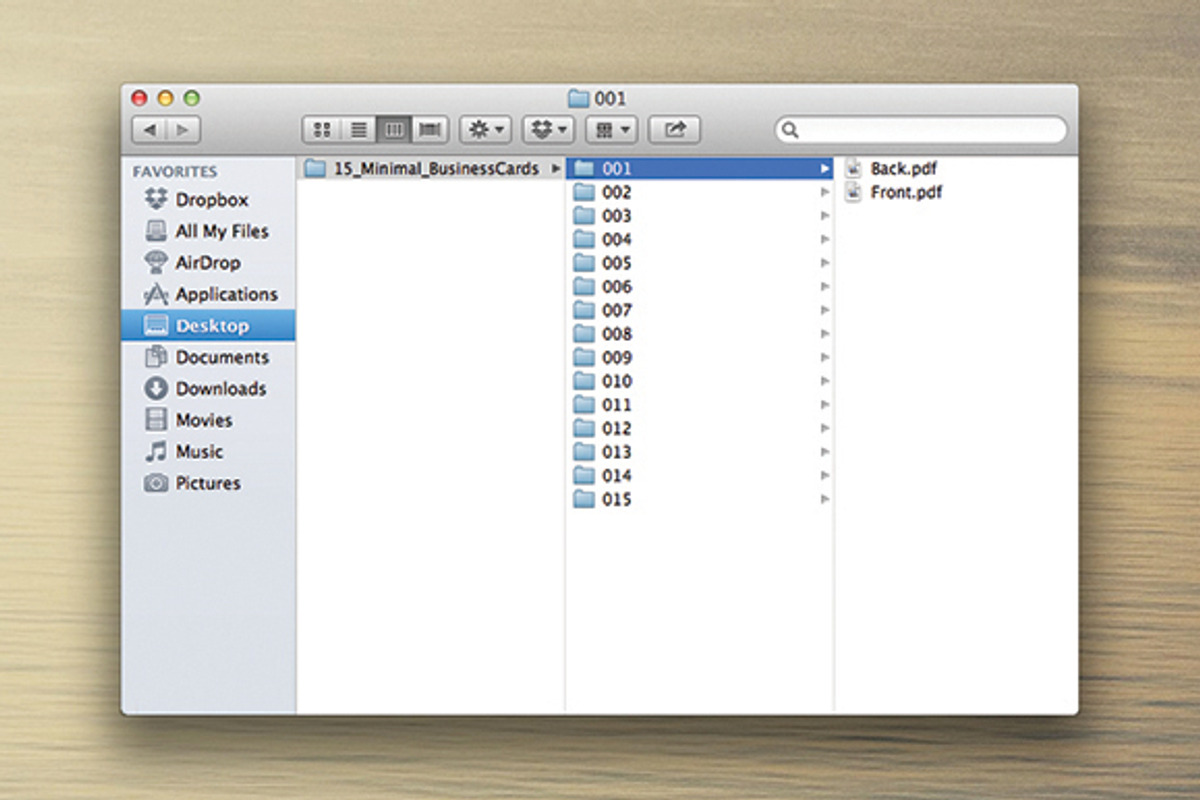This screenshot has height=800, width=1200.
Task: Switch to icon view
Action: pyautogui.click(x=322, y=130)
